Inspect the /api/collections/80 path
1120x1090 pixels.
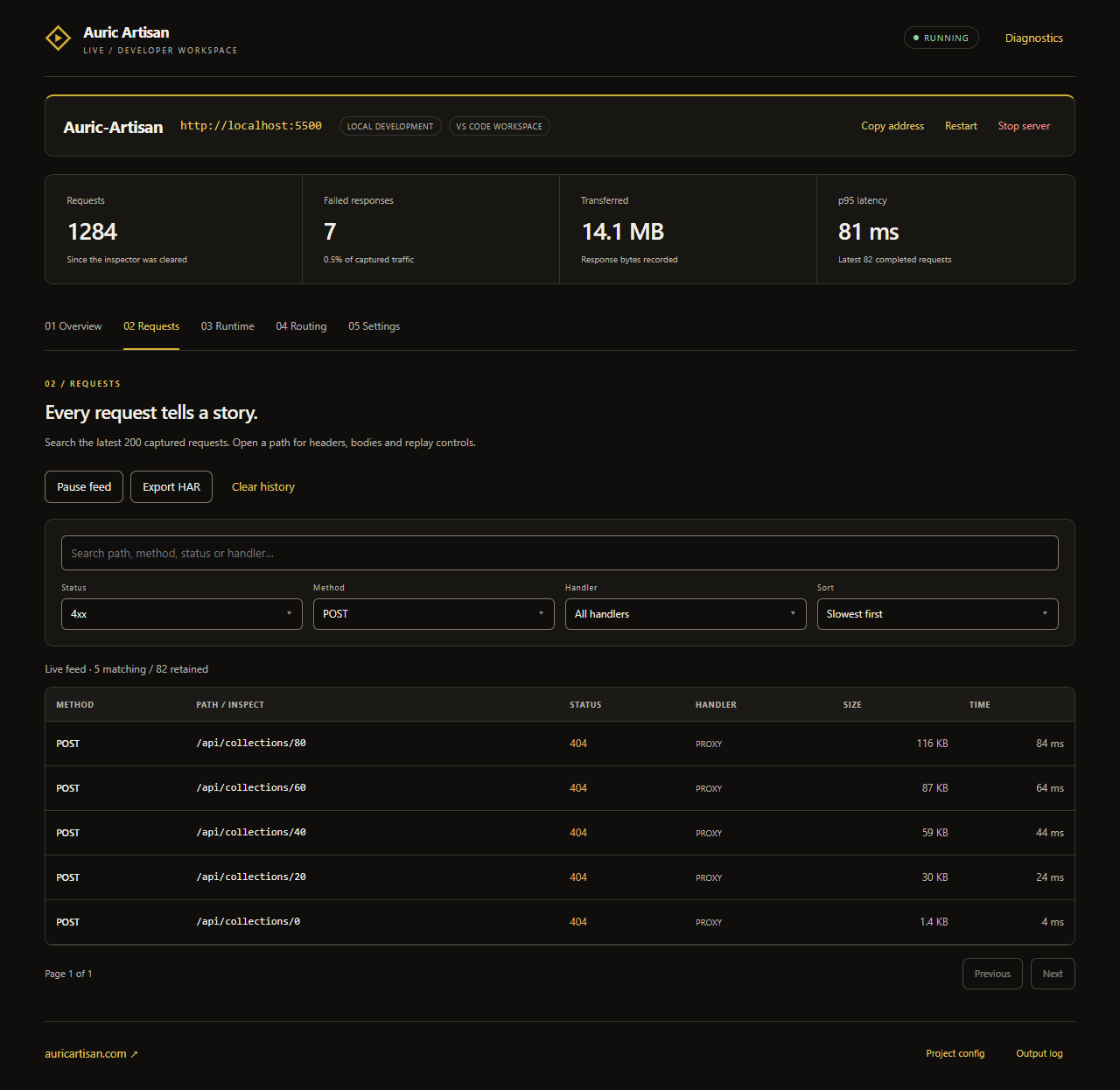pos(251,744)
